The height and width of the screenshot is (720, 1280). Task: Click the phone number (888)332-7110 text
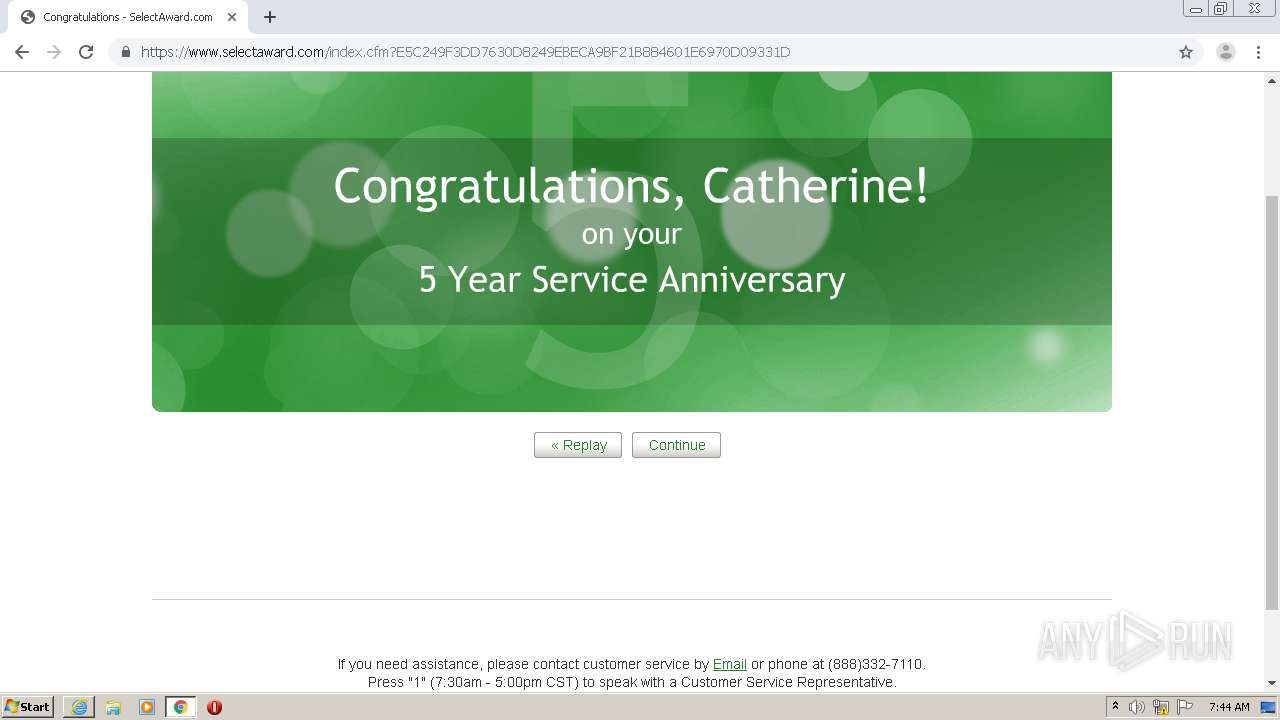(876, 664)
